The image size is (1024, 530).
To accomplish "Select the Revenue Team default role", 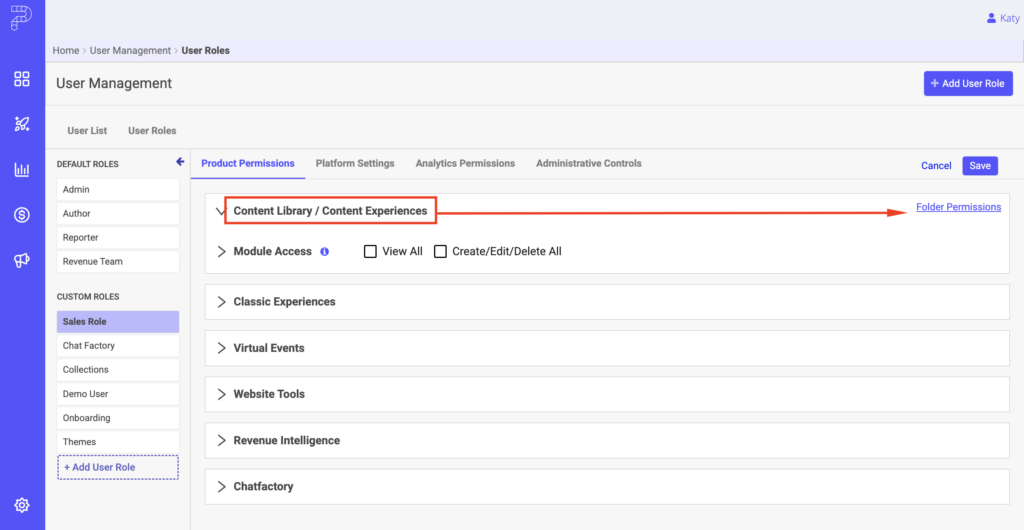I will (x=118, y=261).
